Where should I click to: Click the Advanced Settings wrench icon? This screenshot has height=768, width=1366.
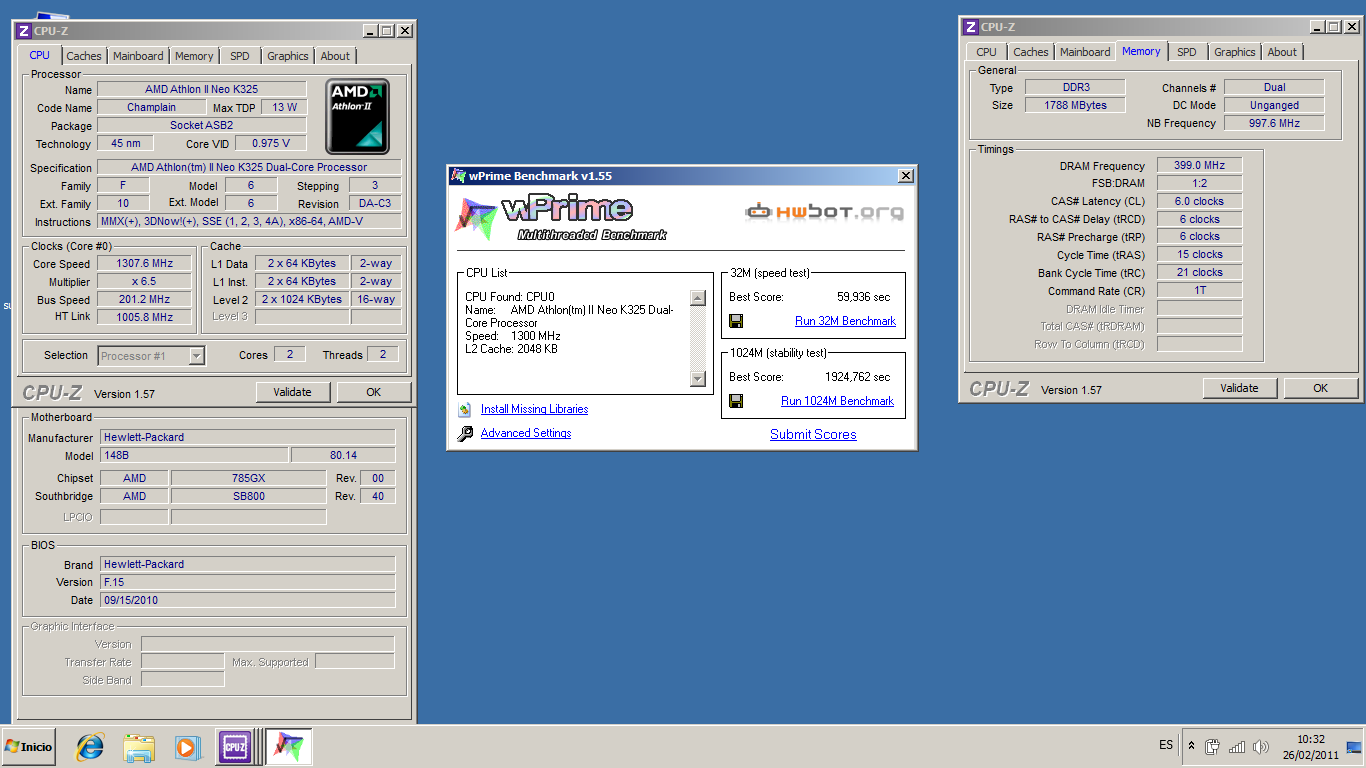[x=465, y=433]
